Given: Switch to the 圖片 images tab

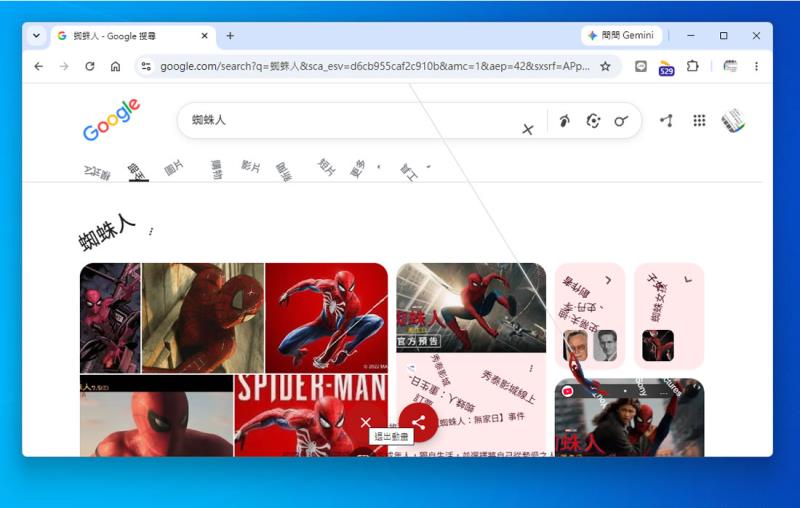Looking at the screenshot, I should point(174,167).
